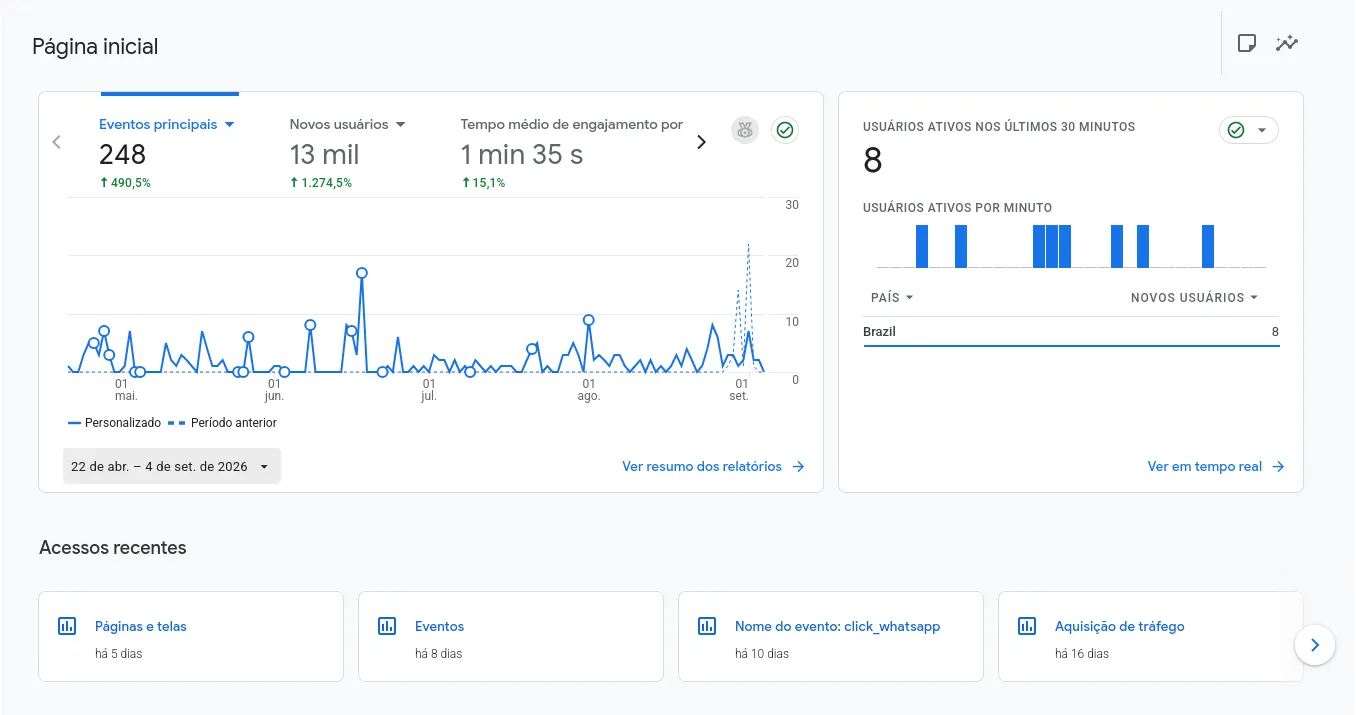Click the active users count 8
The image size is (1356, 715).
872,160
